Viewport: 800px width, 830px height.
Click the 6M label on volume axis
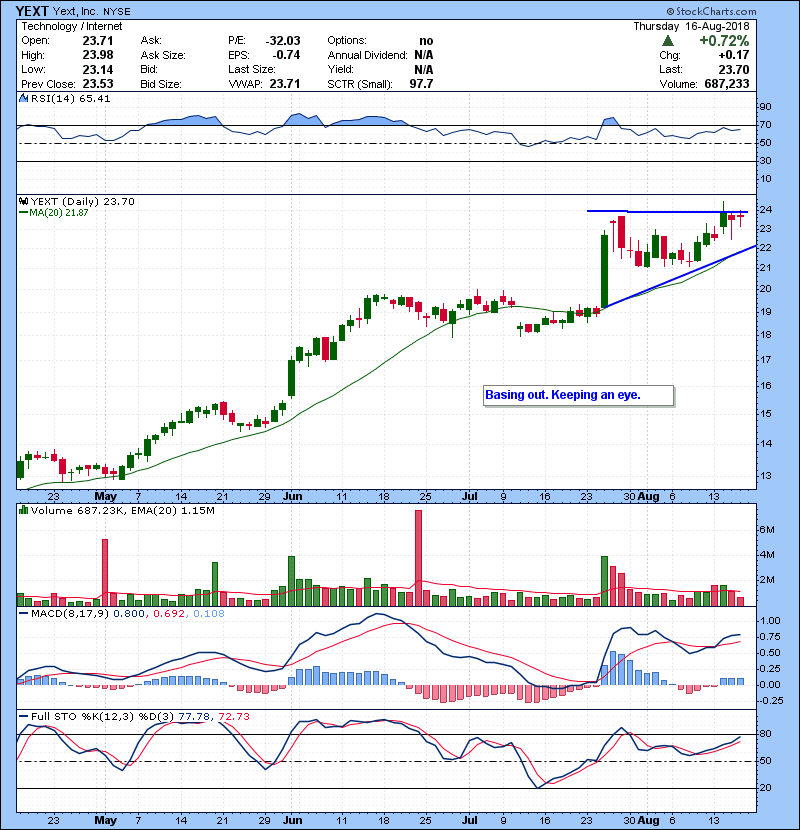tap(767, 530)
